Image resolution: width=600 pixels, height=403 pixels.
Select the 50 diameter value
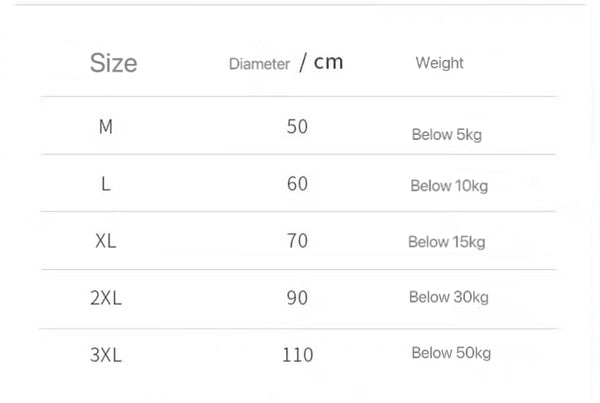point(297,127)
